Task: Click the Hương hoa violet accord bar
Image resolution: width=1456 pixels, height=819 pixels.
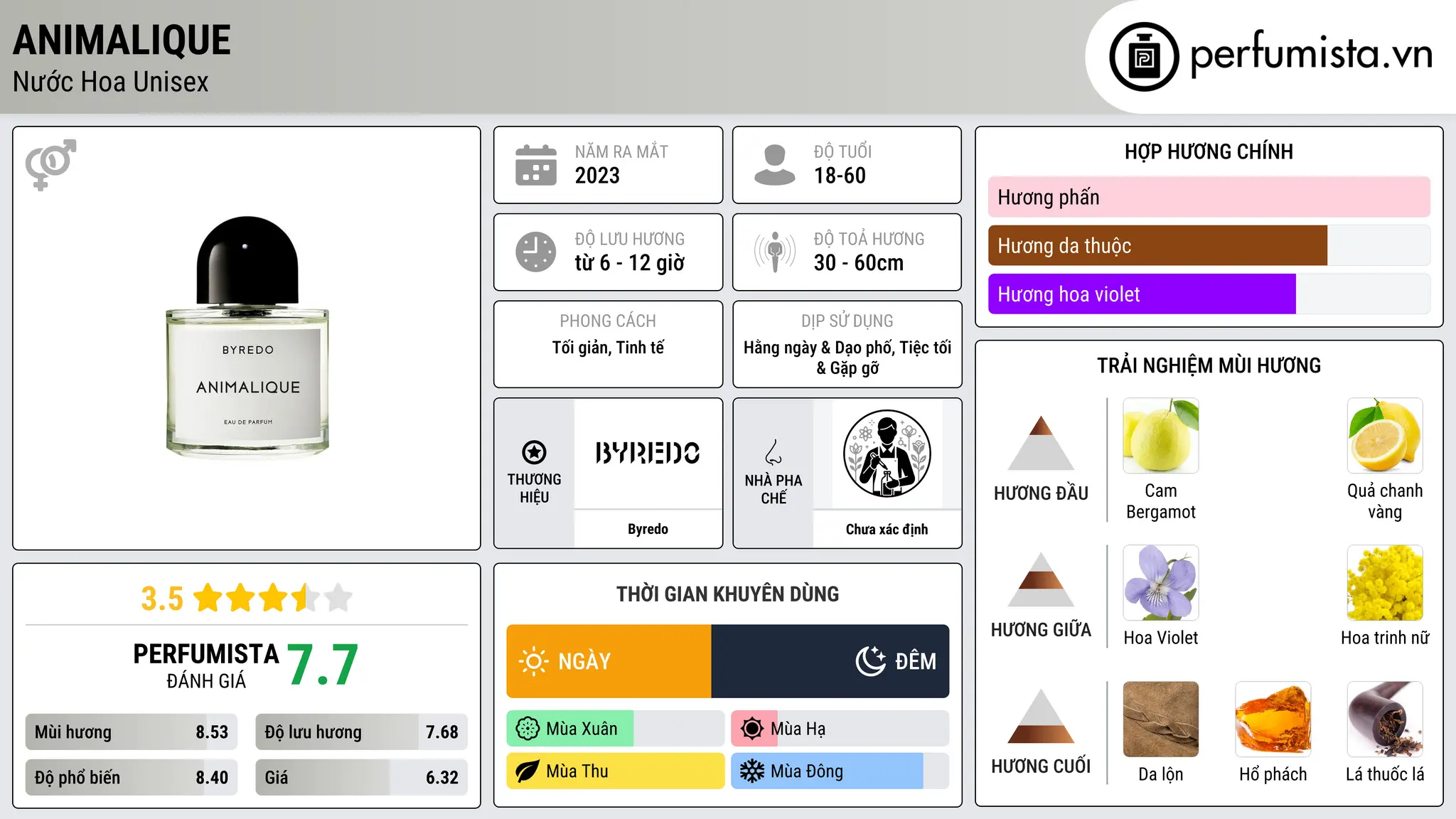Action: point(1209,294)
